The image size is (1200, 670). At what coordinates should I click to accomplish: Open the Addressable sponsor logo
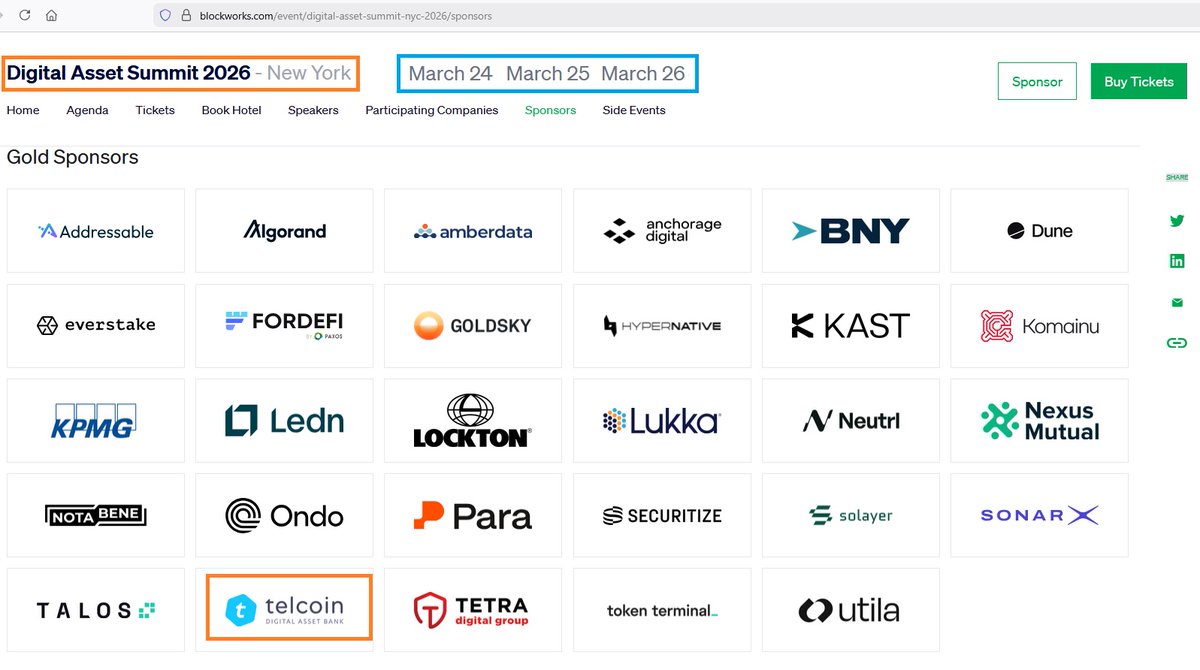pyautogui.click(x=96, y=231)
